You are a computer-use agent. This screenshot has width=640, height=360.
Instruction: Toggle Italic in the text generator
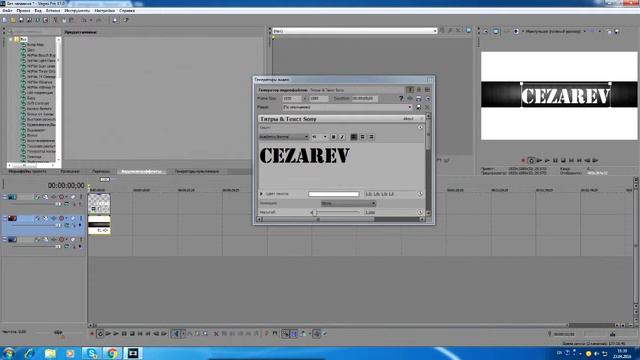[x=342, y=137]
